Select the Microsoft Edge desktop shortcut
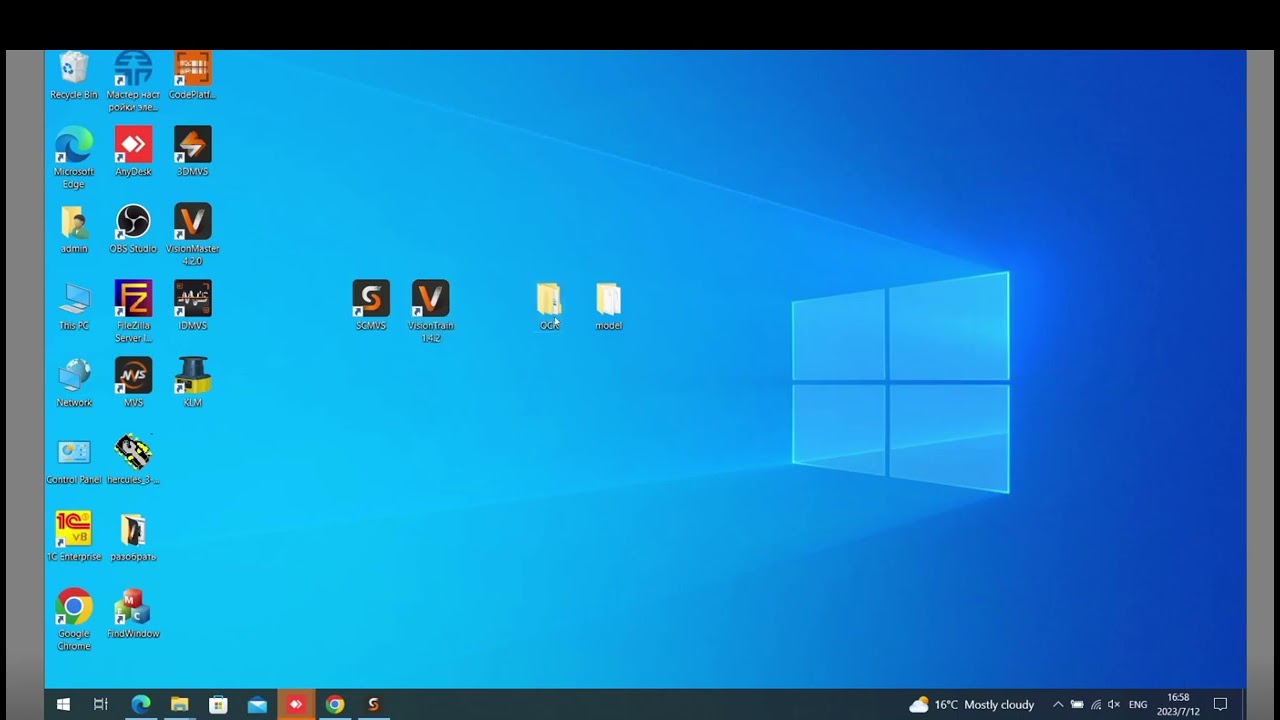 (74, 157)
